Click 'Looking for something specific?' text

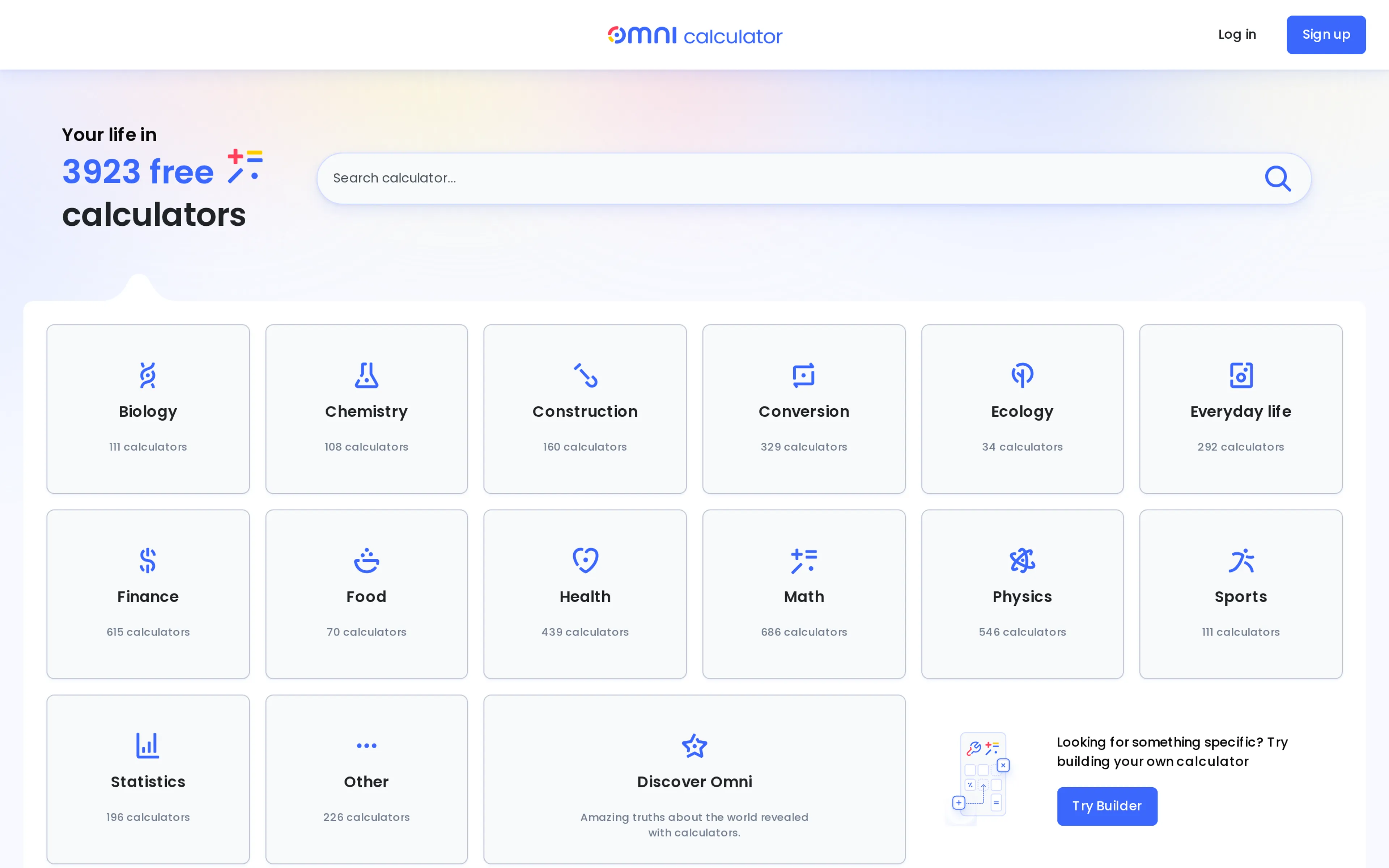(1173, 752)
